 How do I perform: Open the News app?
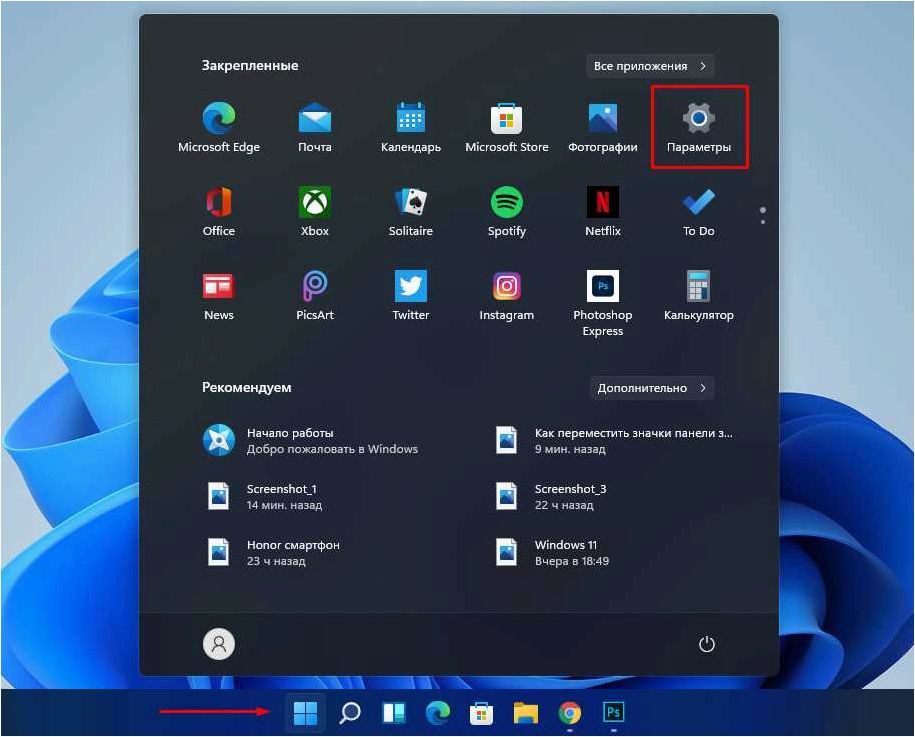(219, 295)
